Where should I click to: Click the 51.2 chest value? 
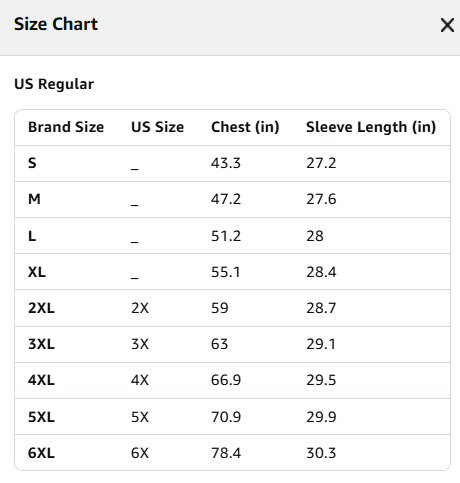pos(226,236)
